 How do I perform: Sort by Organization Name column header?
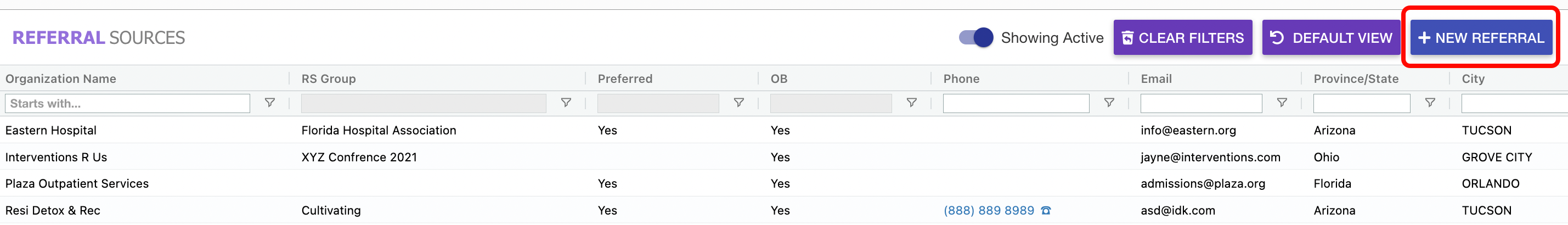(61, 78)
